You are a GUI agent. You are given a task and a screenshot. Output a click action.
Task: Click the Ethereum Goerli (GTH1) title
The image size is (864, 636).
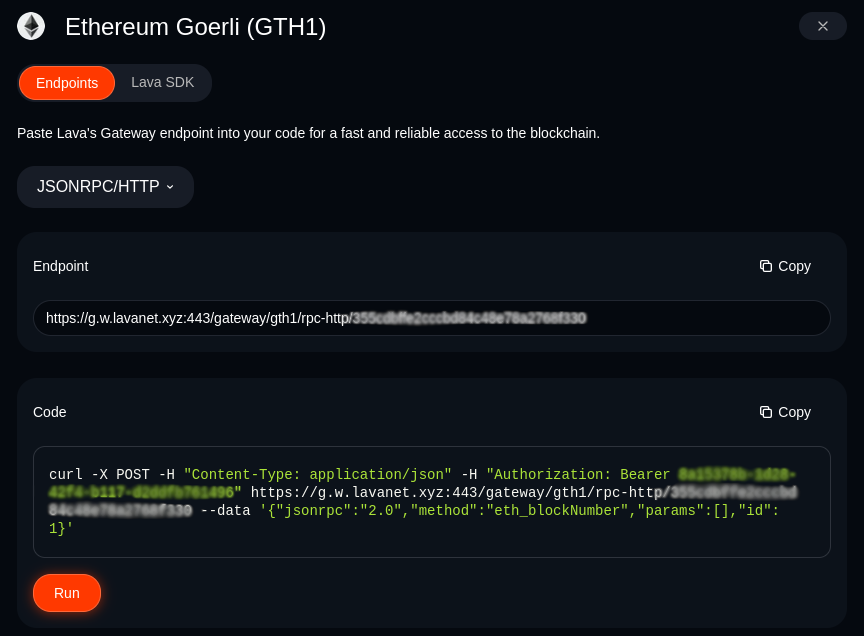195,27
